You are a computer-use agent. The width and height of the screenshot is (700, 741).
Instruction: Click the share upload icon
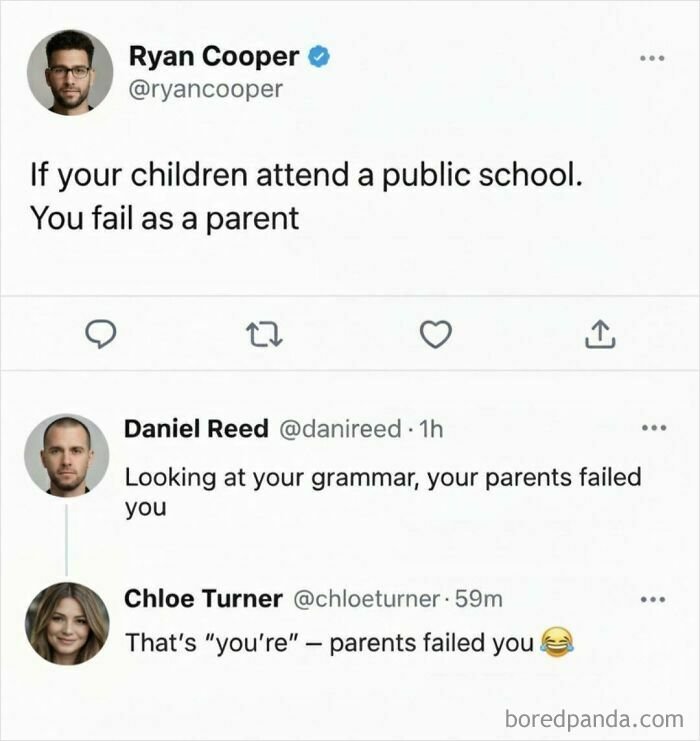coord(600,336)
